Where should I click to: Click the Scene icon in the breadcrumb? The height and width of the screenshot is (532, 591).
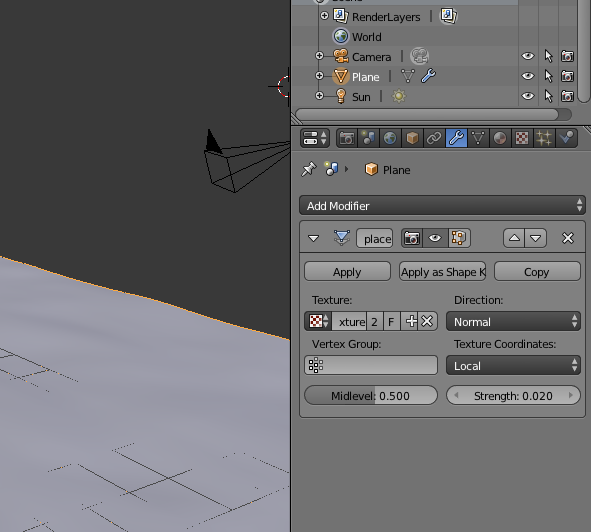click(x=332, y=169)
